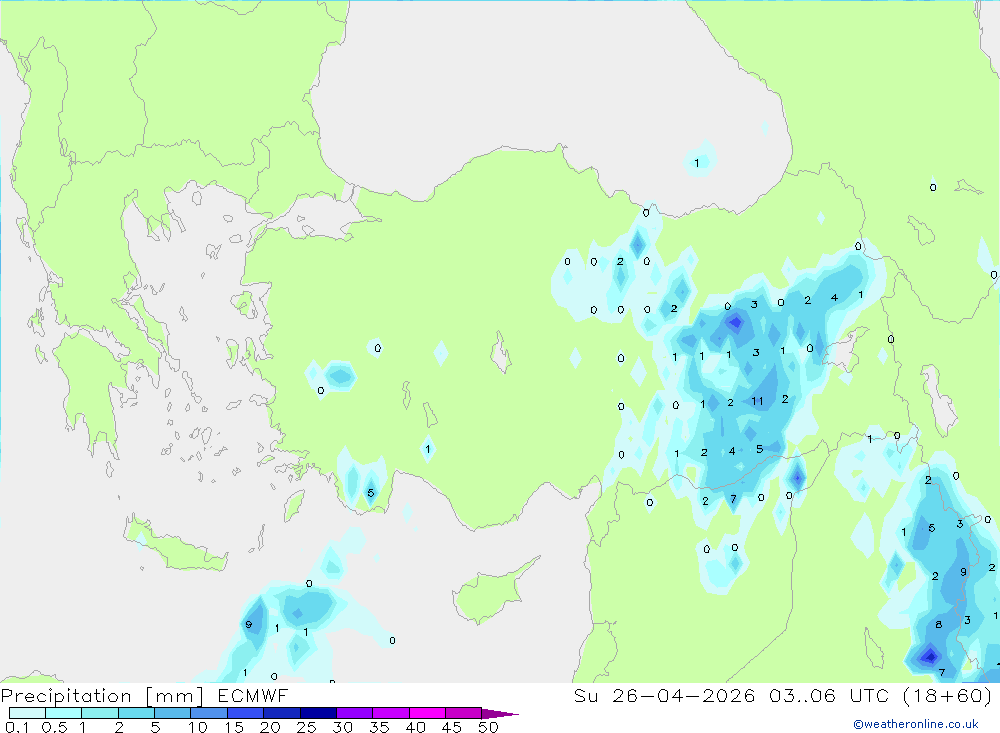Click the legend label '0.5'
Image resolution: width=1000 pixels, height=733 pixels.
click(x=54, y=727)
